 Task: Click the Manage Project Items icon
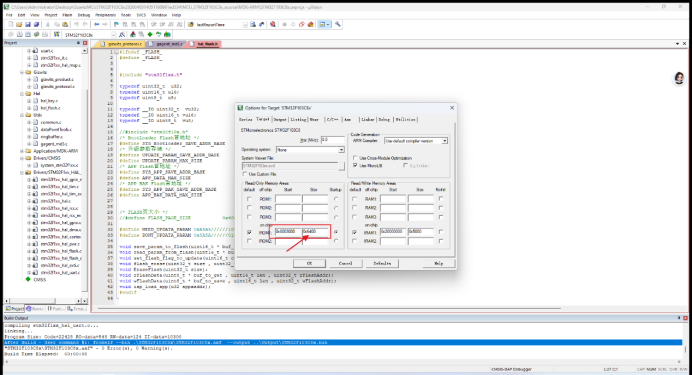[x=133, y=34]
